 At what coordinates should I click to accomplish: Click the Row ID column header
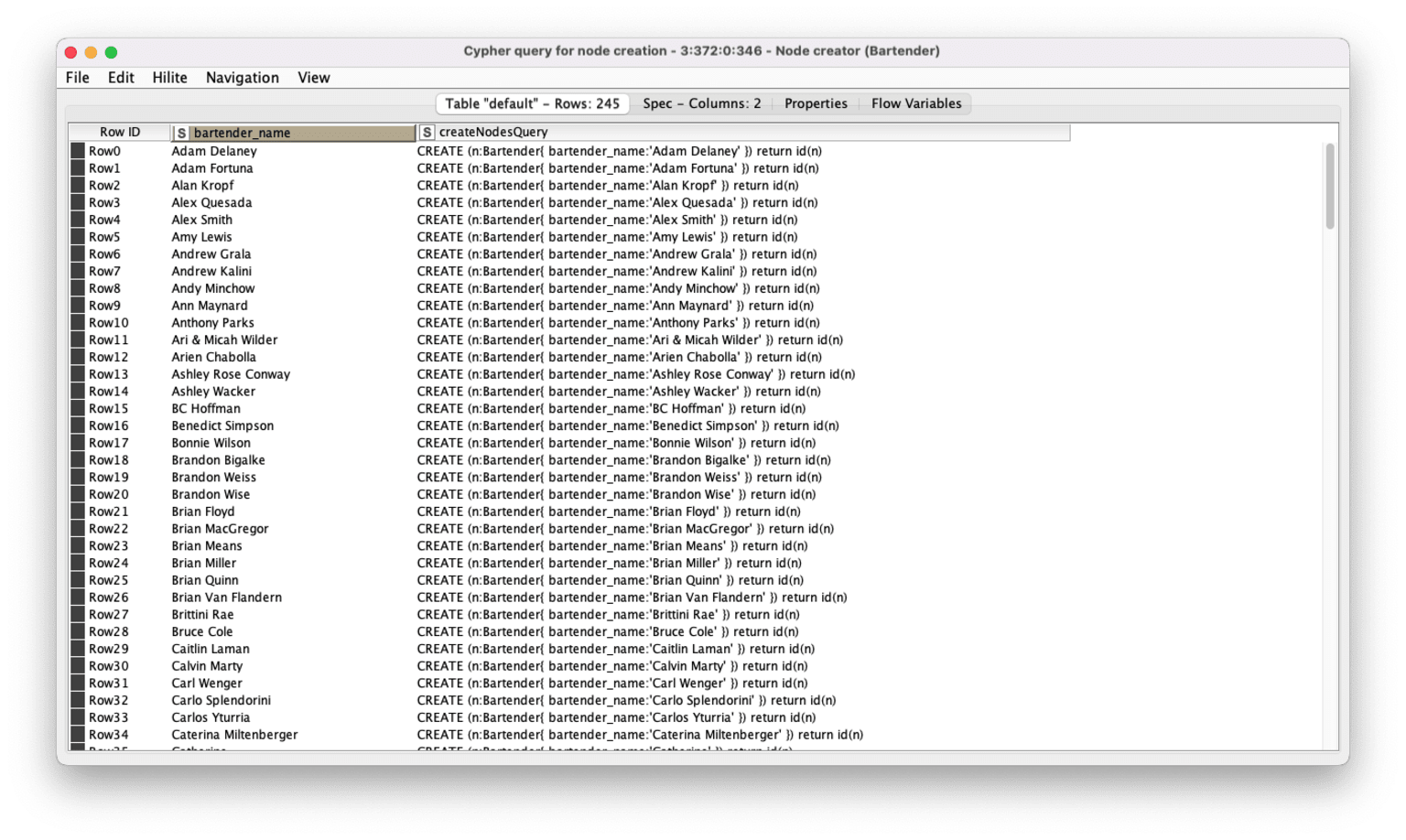tap(120, 133)
